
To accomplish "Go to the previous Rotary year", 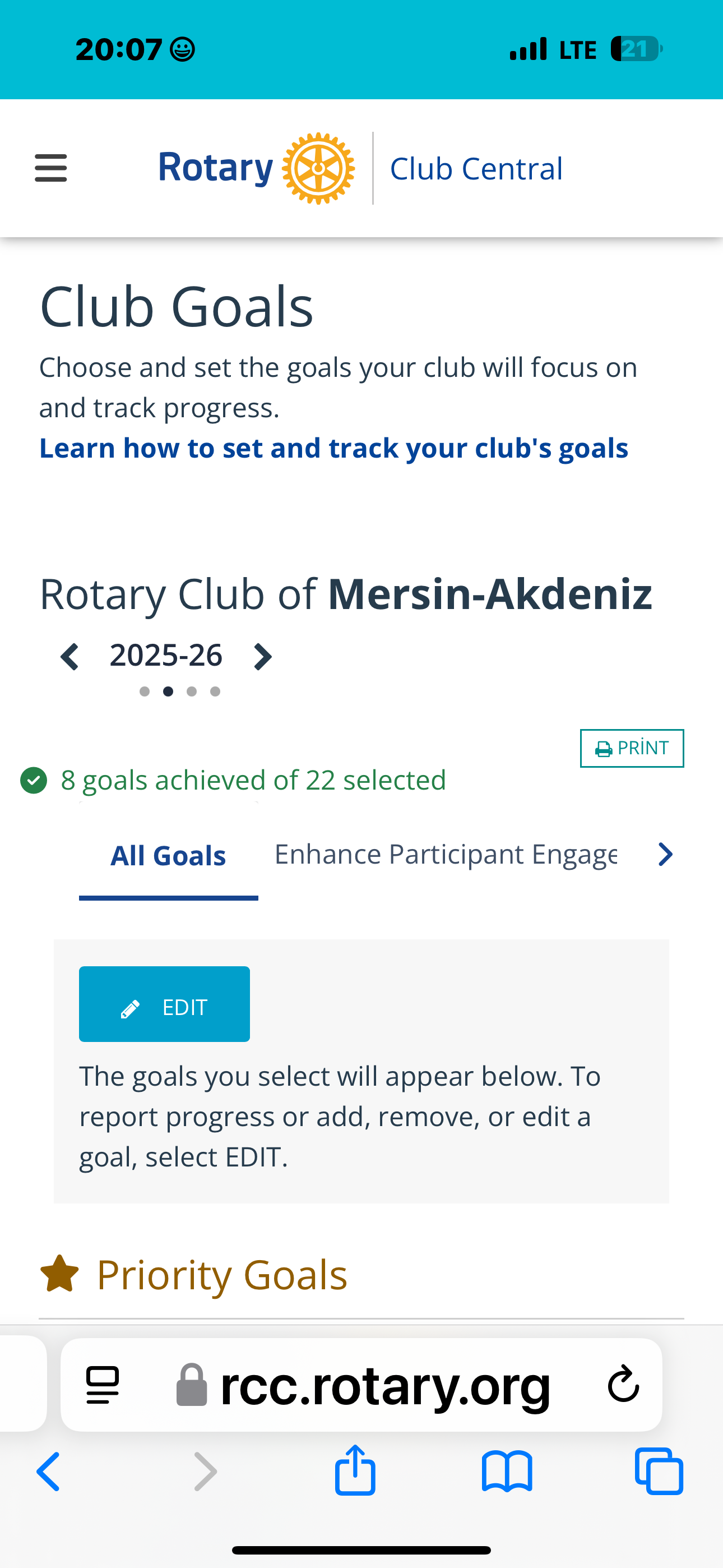I will coord(69,657).
